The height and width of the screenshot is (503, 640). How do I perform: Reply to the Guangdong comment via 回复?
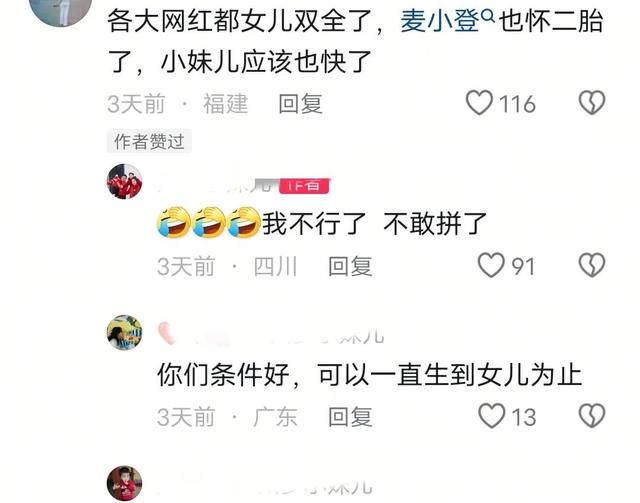click(350, 416)
